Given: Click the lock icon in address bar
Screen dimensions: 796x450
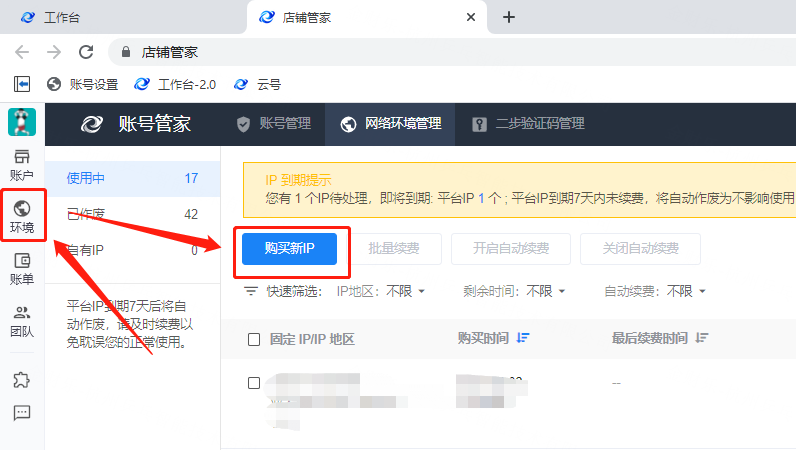Looking at the screenshot, I should click(126, 52).
